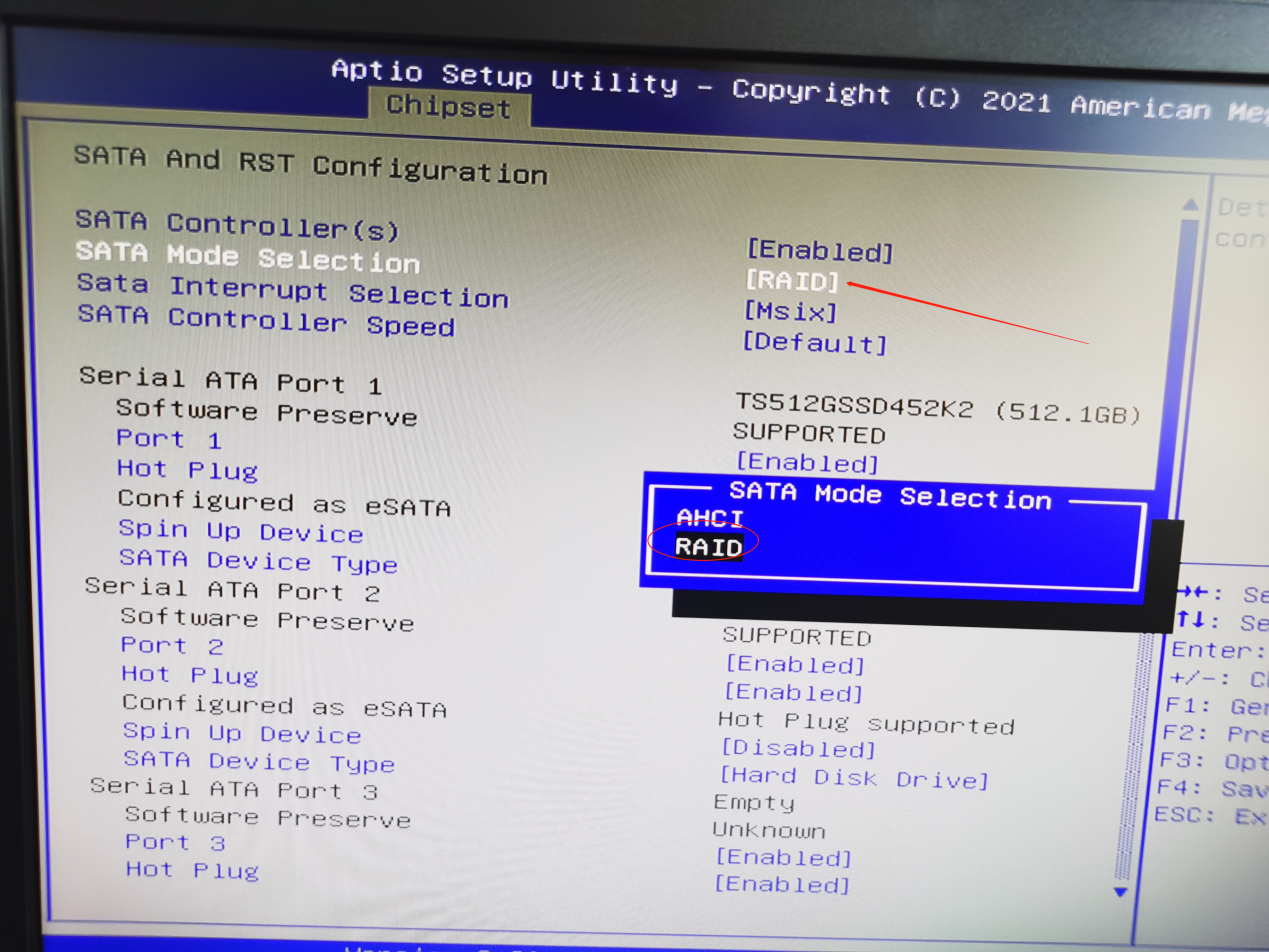Select Spin Up Device under Serial ATA Port 2
The height and width of the screenshot is (952, 1269).
click(242, 734)
